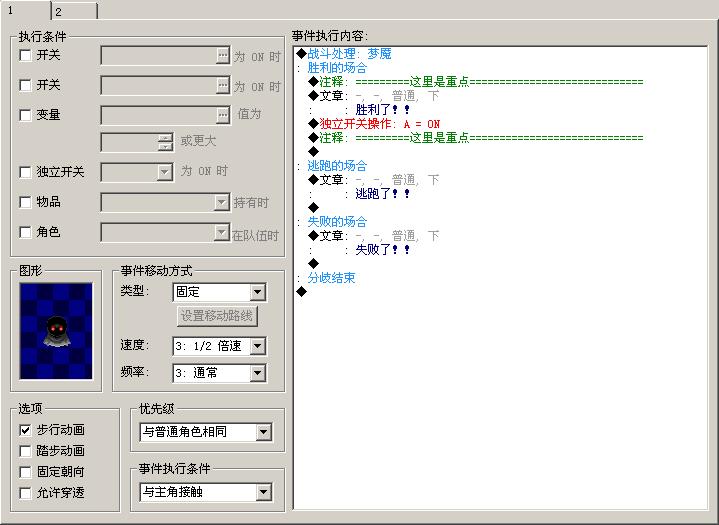Select the second 注释 comment line
The height and width of the screenshot is (525, 719).
[476, 138]
